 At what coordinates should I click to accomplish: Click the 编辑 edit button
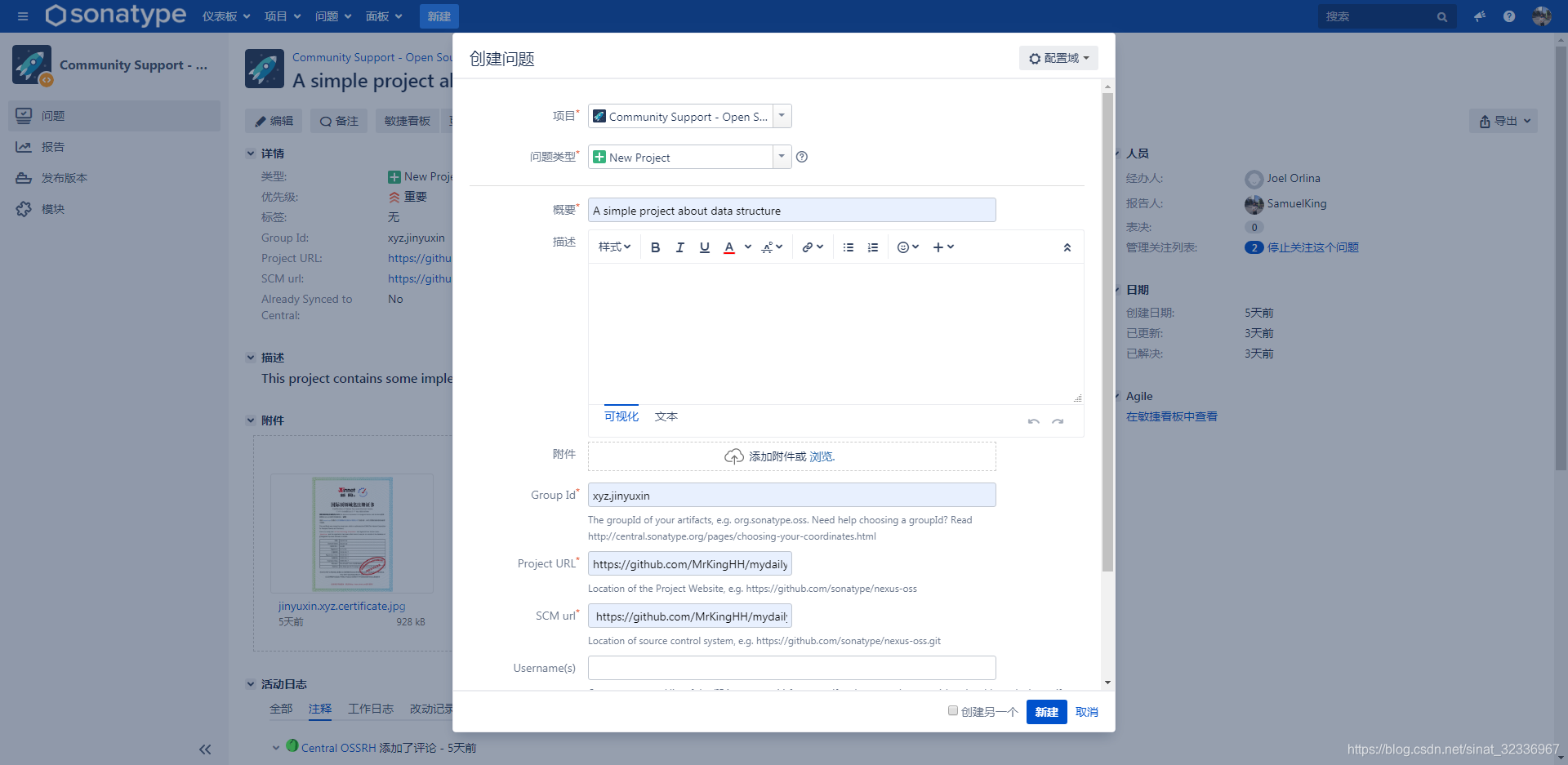tap(274, 121)
